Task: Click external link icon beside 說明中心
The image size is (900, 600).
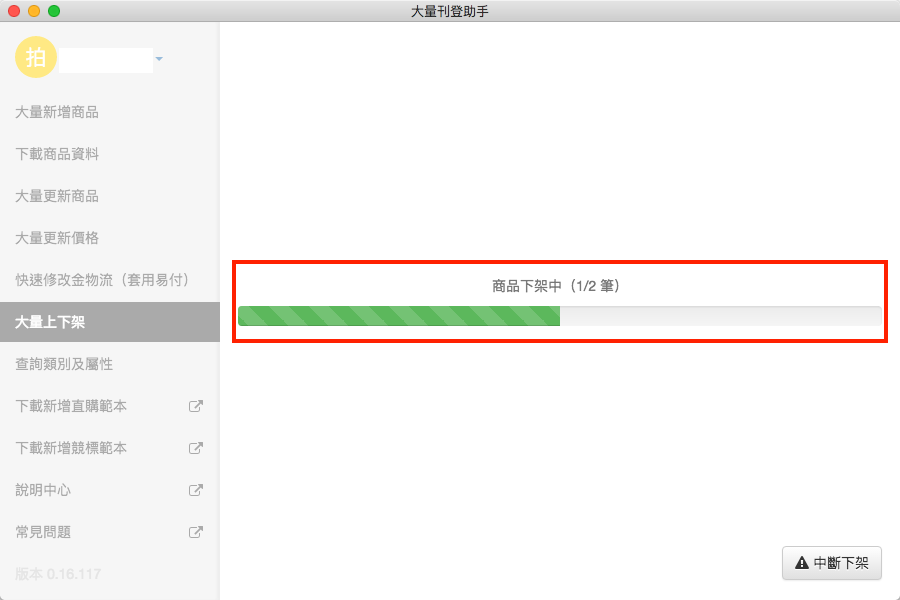Action: tap(196, 490)
